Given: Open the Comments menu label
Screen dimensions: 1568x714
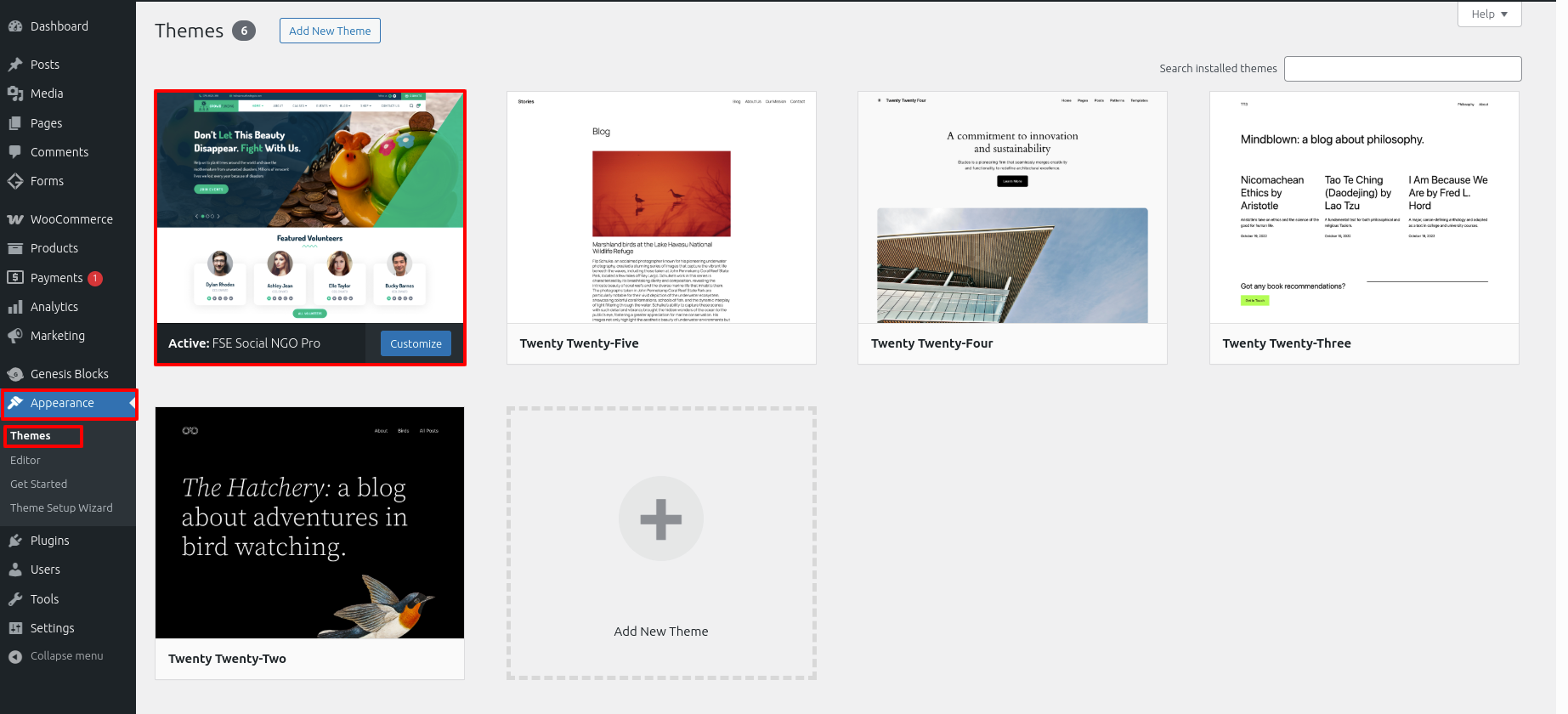Looking at the screenshot, I should tap(59, 152).
